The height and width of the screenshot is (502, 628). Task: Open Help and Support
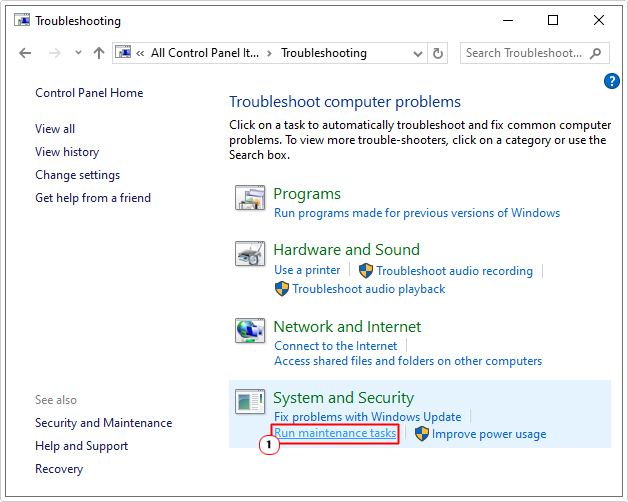tap(82, 446)
